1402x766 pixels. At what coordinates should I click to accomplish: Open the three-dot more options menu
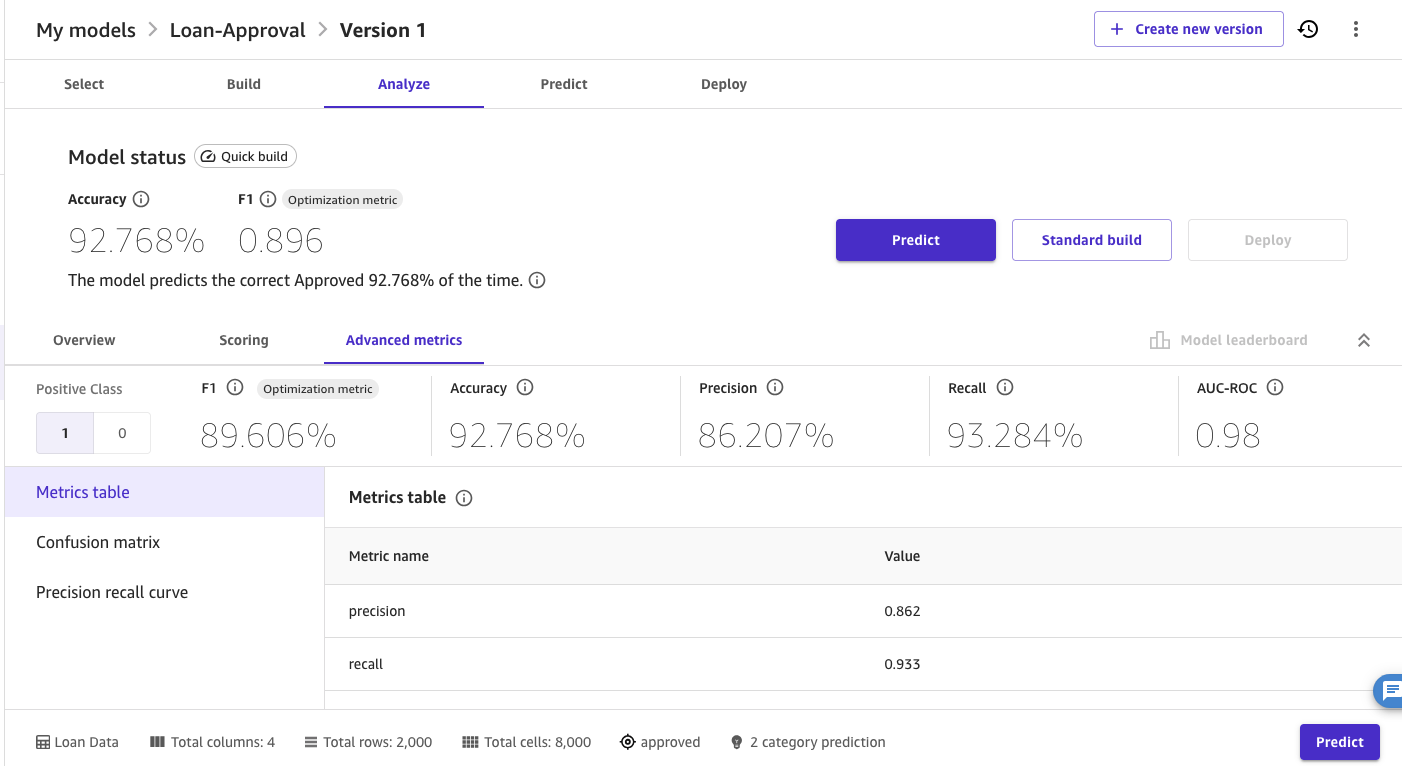pos(1356,30)
